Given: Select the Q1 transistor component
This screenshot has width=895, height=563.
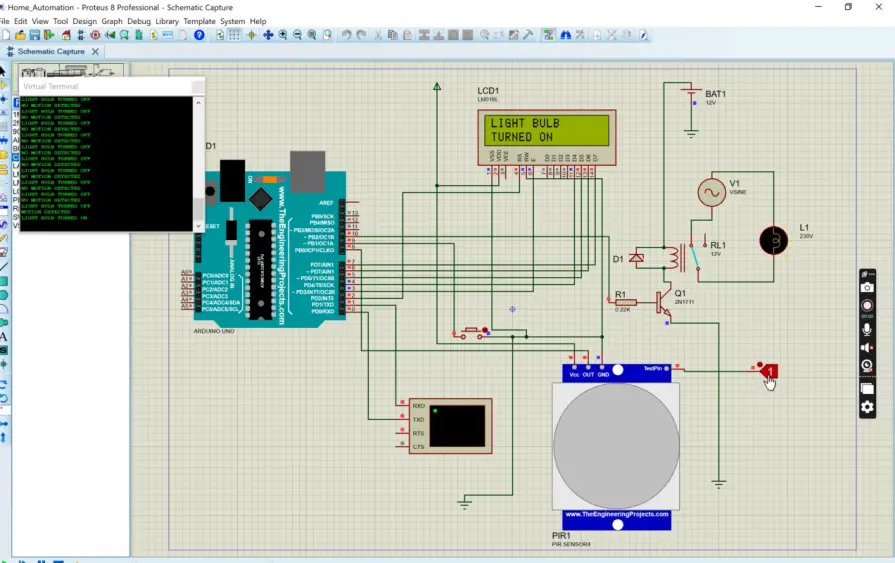Looking at the screenshot, I should pos(664,302).
